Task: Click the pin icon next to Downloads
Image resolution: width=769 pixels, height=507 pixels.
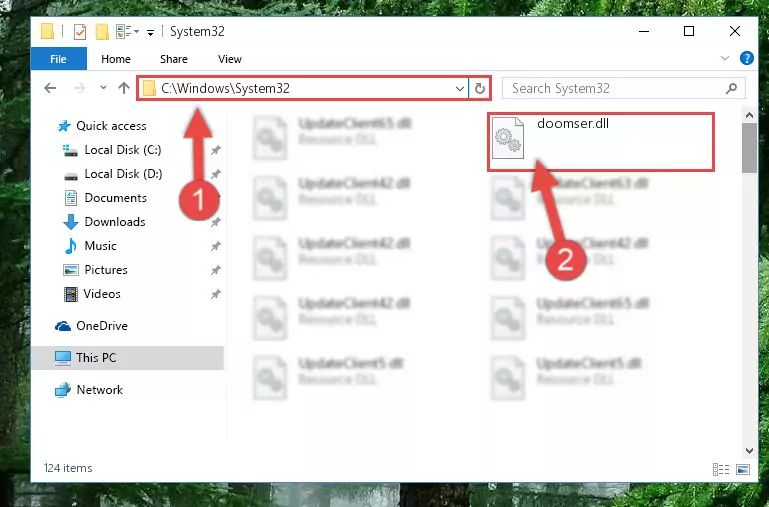Action: pos(215,222)
